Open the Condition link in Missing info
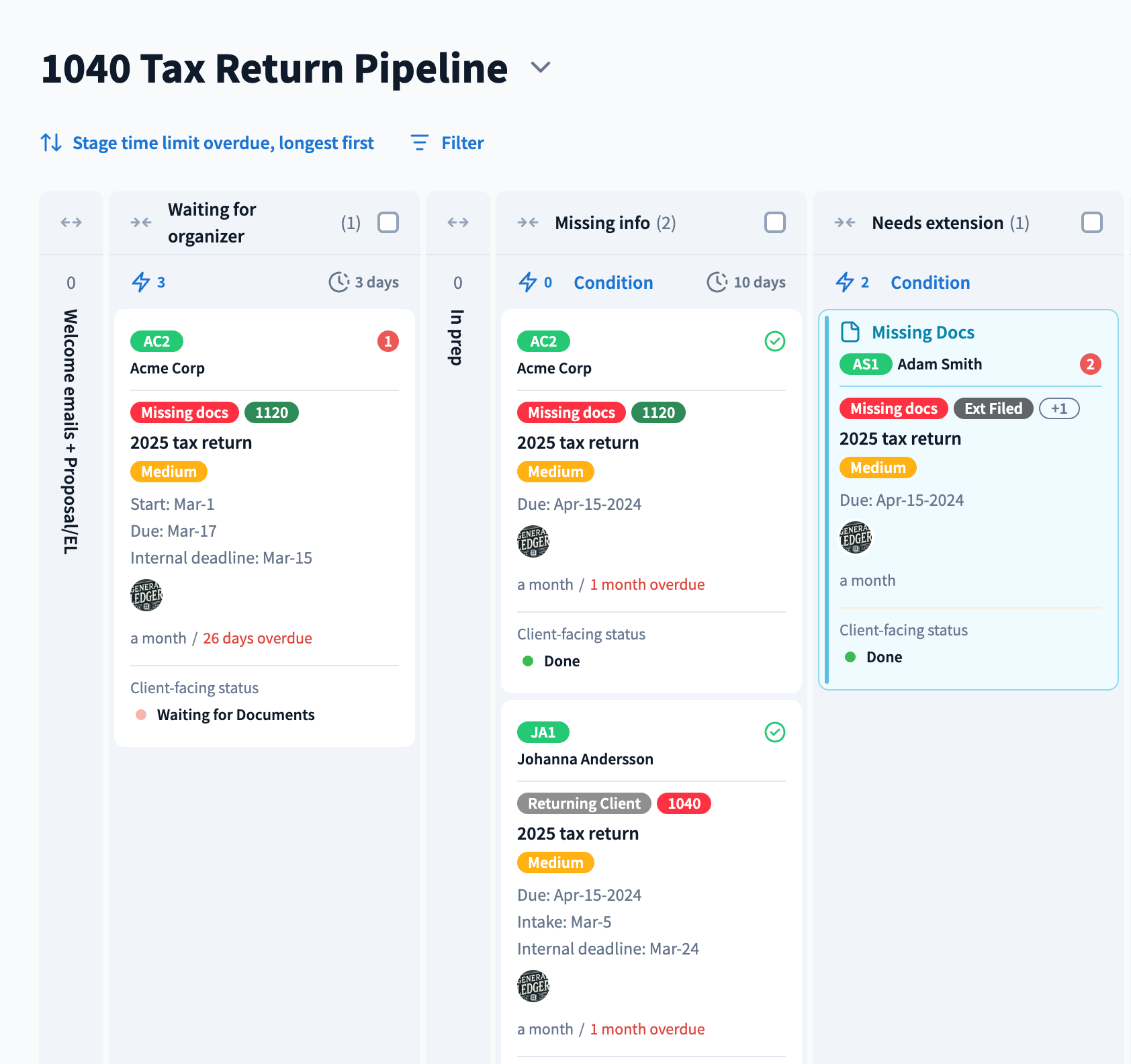This screenshot has height=1064, width=1131. point(613,283)
